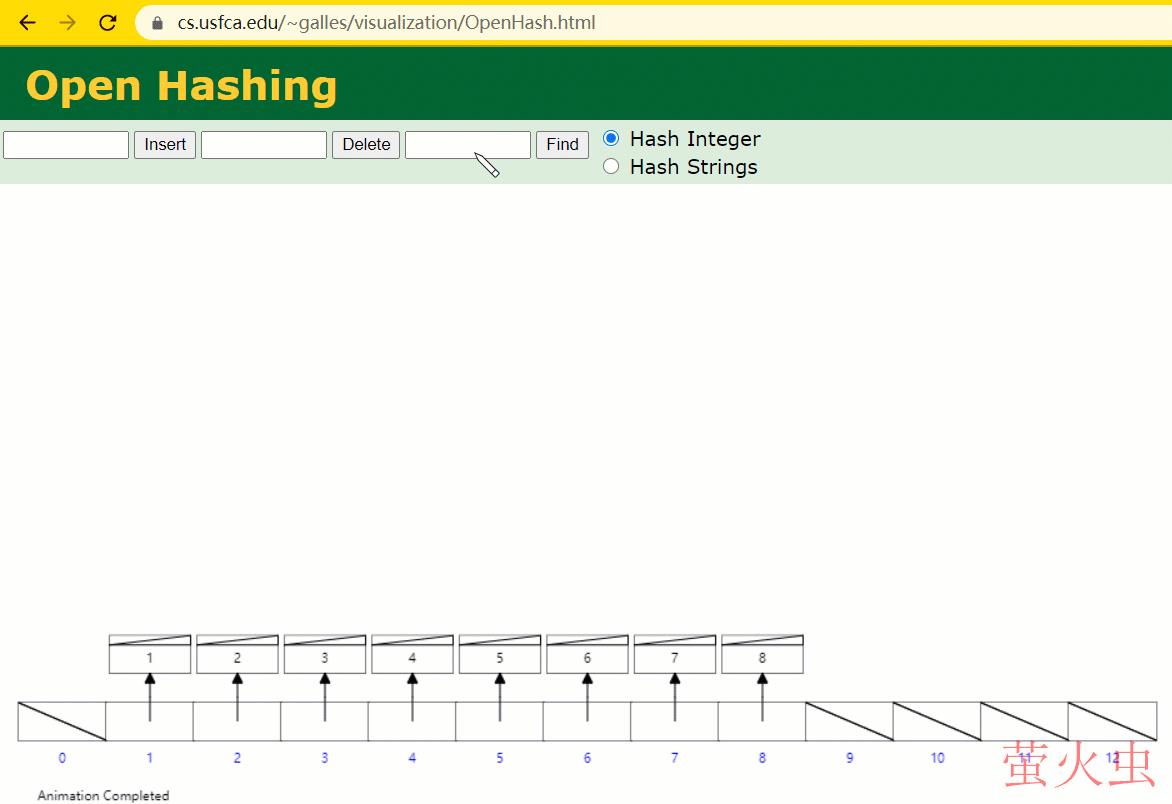The height and width of the screenshot is (804, 1172).
Task: Select the Hash Integer radio option
Action: (611, 138)
